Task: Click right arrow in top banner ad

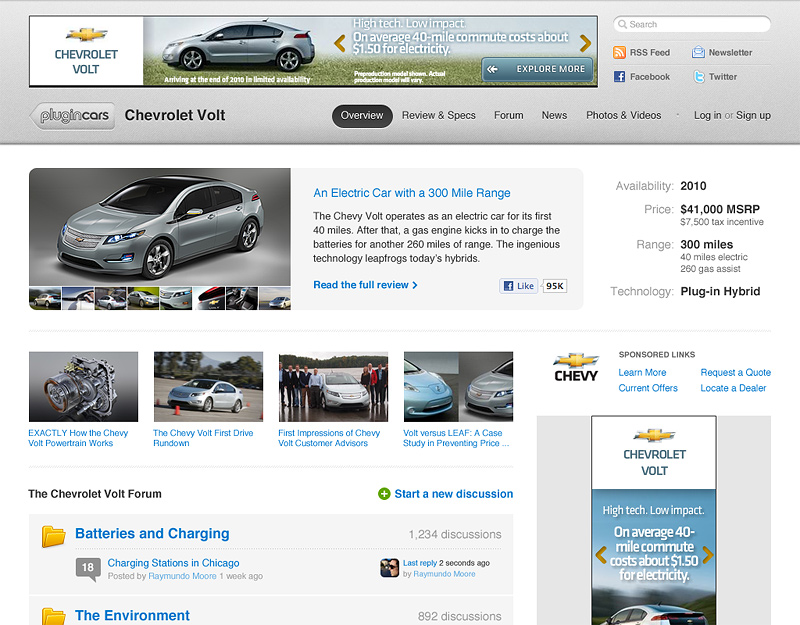Action: click(x=585, y=43)
